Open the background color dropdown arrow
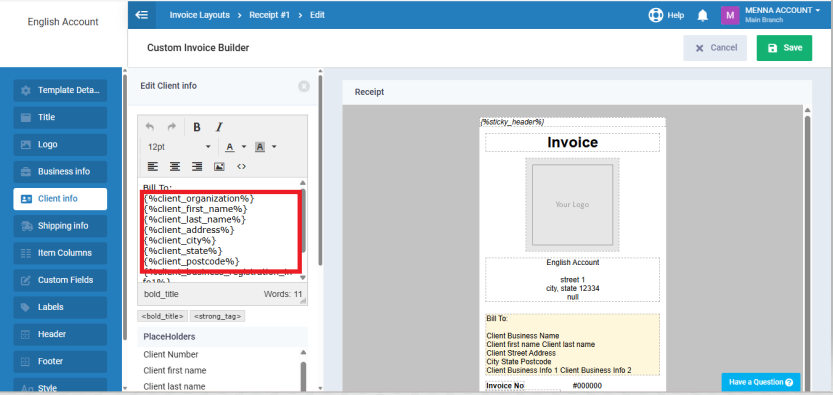 pos(274,147)
